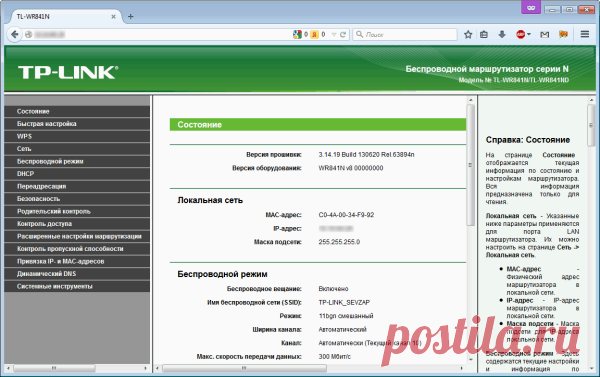Open the Сеть menu item

tap(77, 149)
